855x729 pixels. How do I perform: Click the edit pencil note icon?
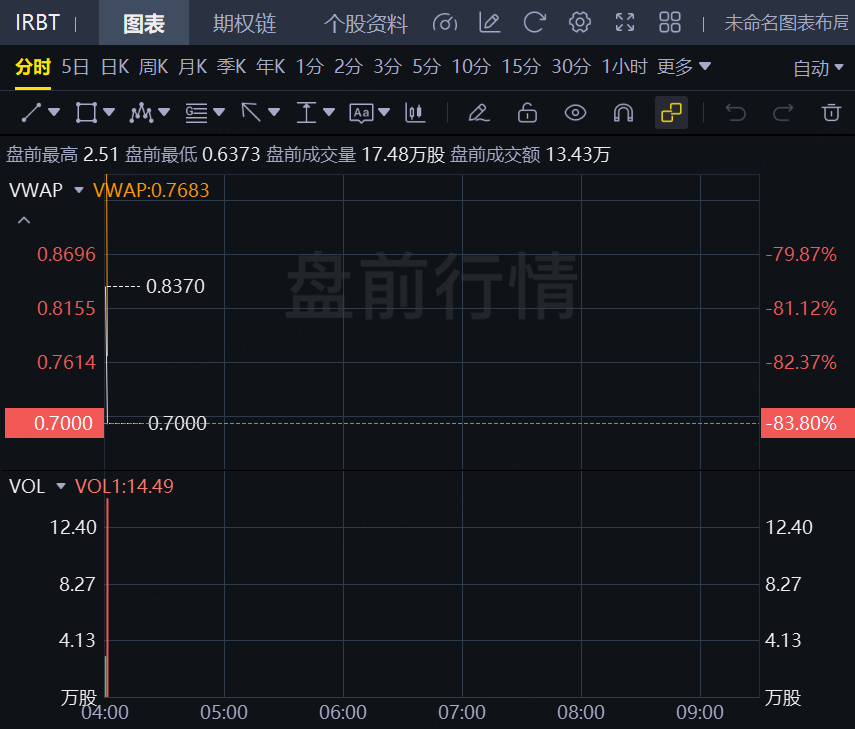(x=490, y=23)
